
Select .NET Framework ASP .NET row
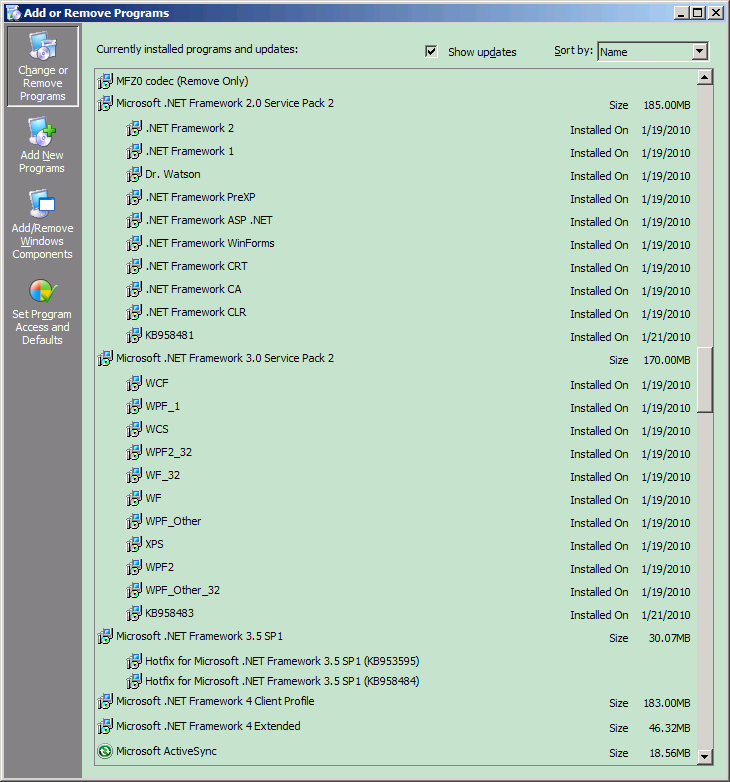tap(409, 220)
